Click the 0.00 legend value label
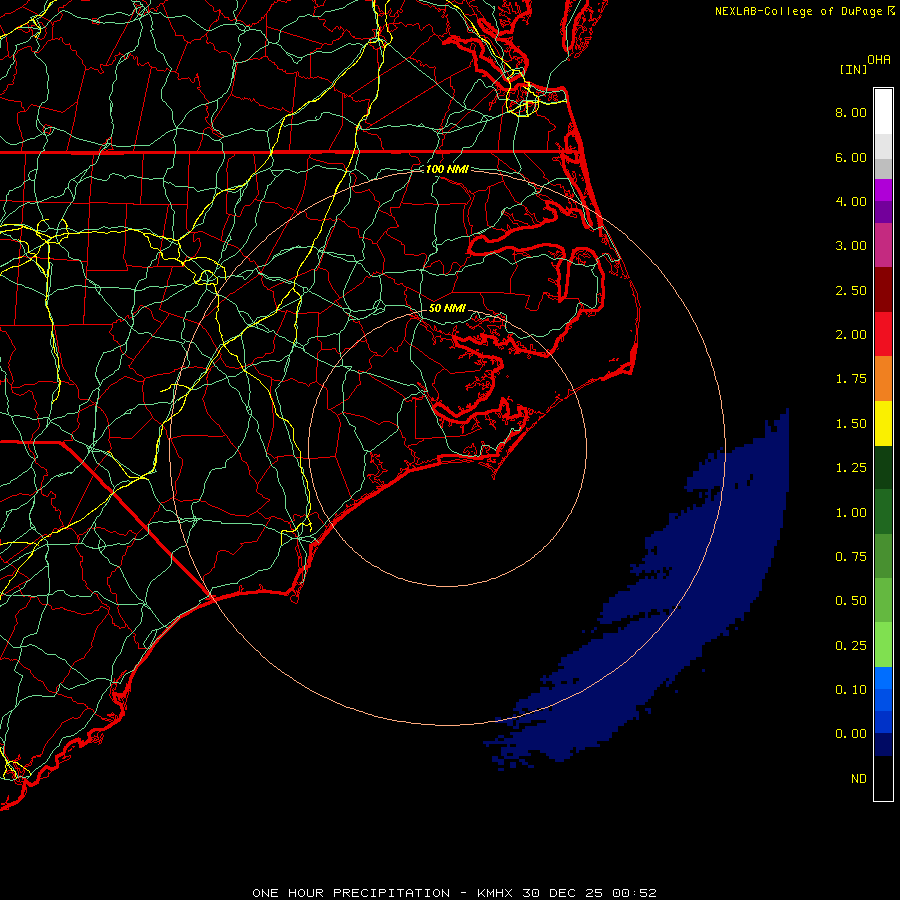This screenshot has height=900, width=900. (x=851, y=734)
